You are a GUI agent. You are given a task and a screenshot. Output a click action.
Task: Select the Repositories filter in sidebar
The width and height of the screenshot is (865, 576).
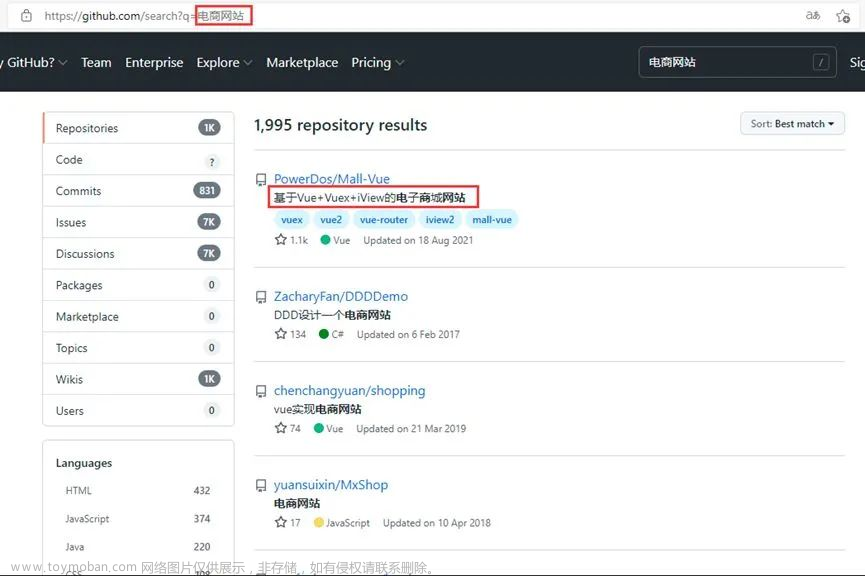click(138, 128)
